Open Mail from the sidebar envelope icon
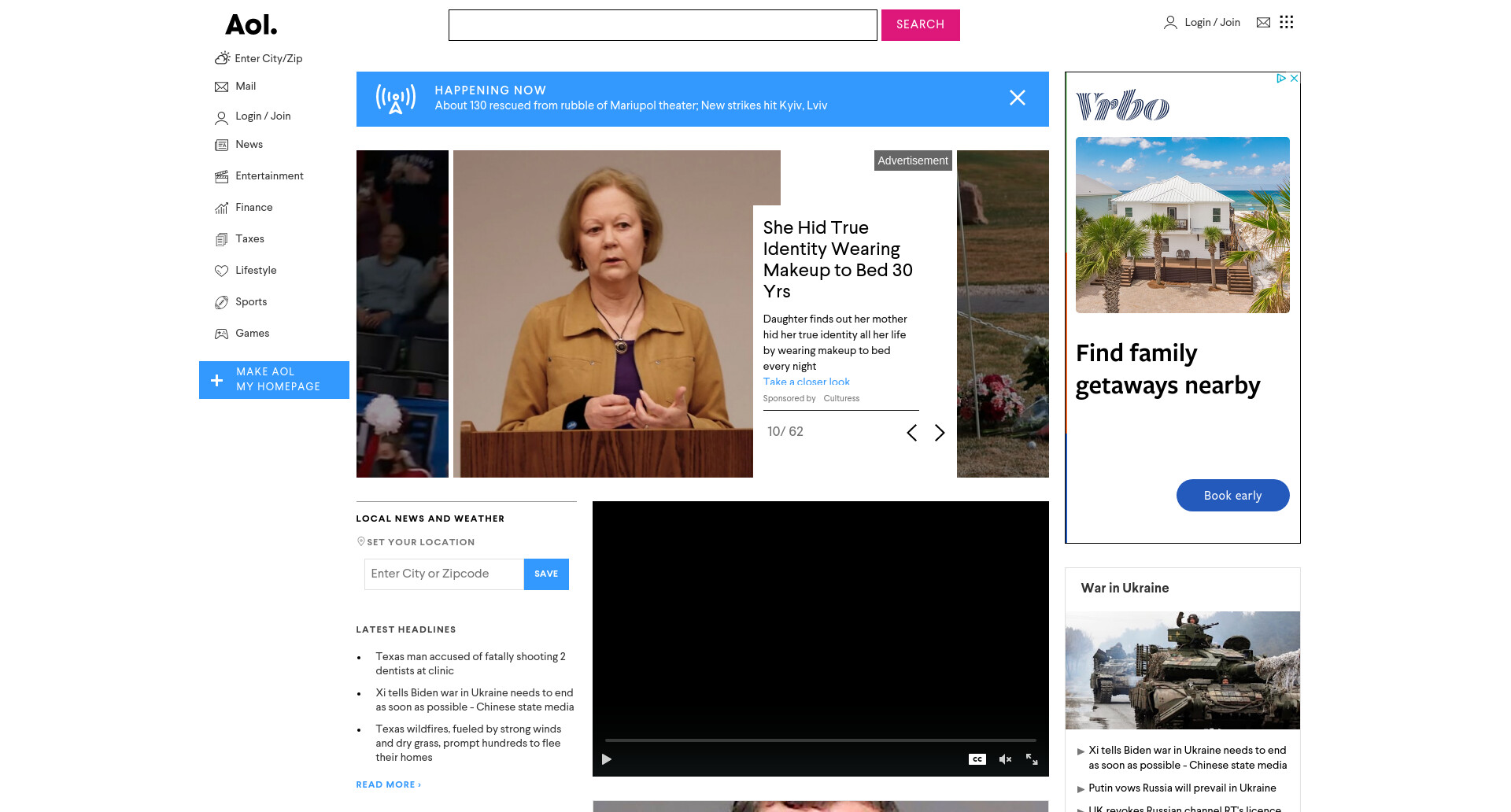The image size is (1511, 812). (x=222, y=87)
